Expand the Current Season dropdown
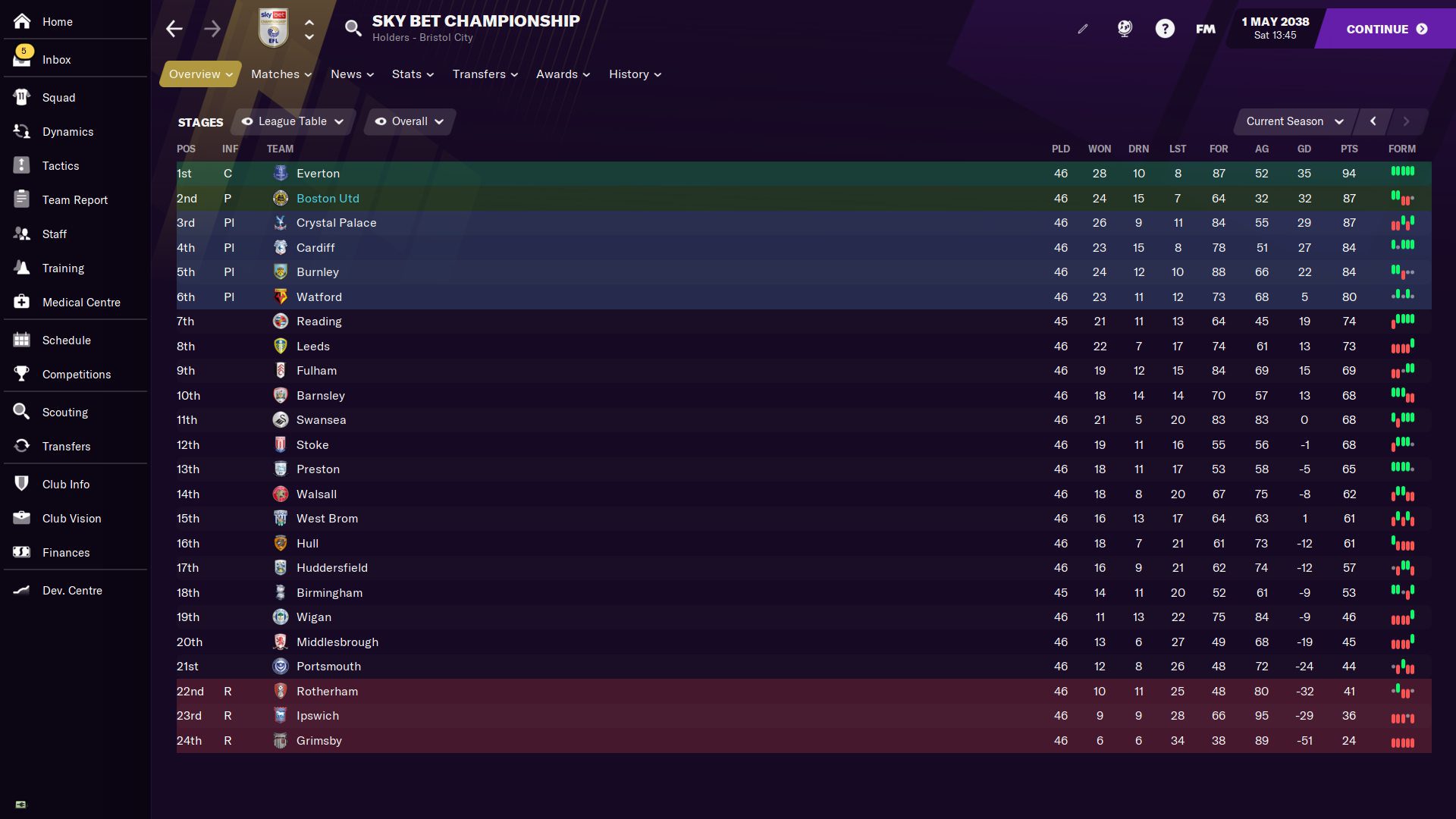The image size is (1456, 819). click(x=1294, y=121)
